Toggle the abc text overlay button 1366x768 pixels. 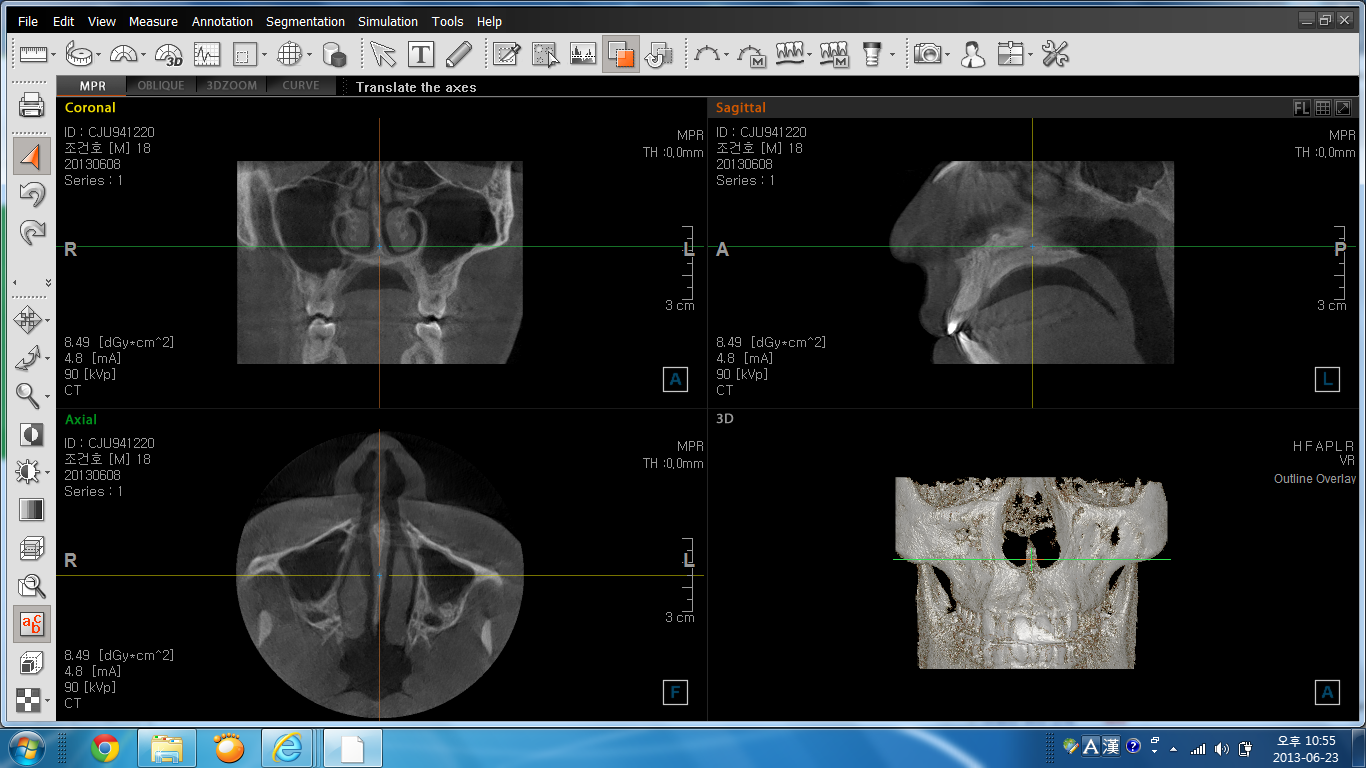point(32,624)
